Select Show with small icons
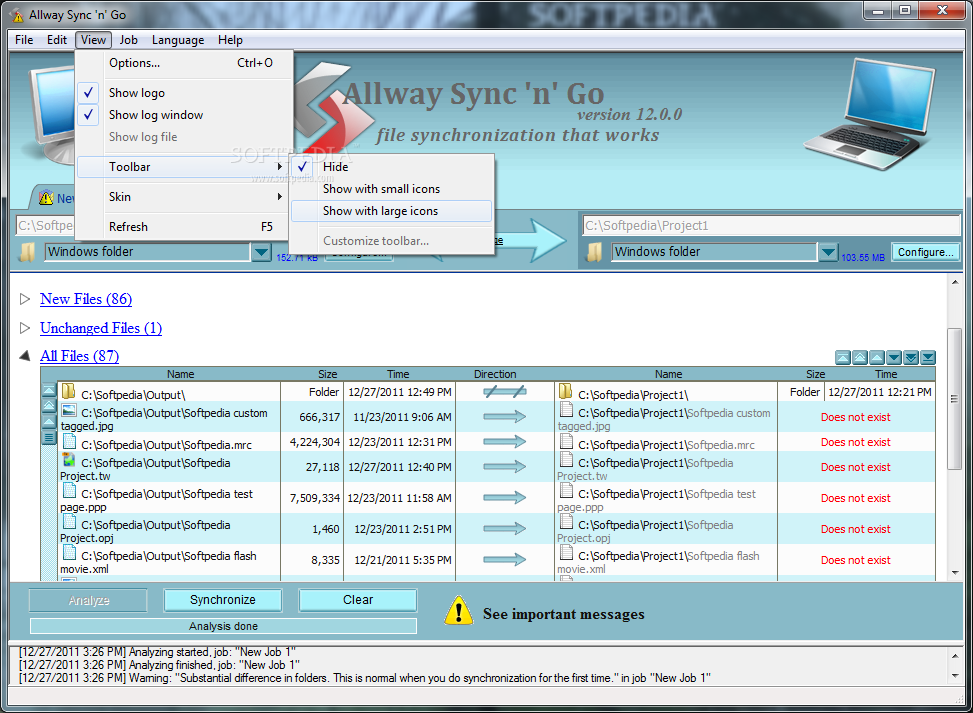973x713 pixels. [391, 189]
